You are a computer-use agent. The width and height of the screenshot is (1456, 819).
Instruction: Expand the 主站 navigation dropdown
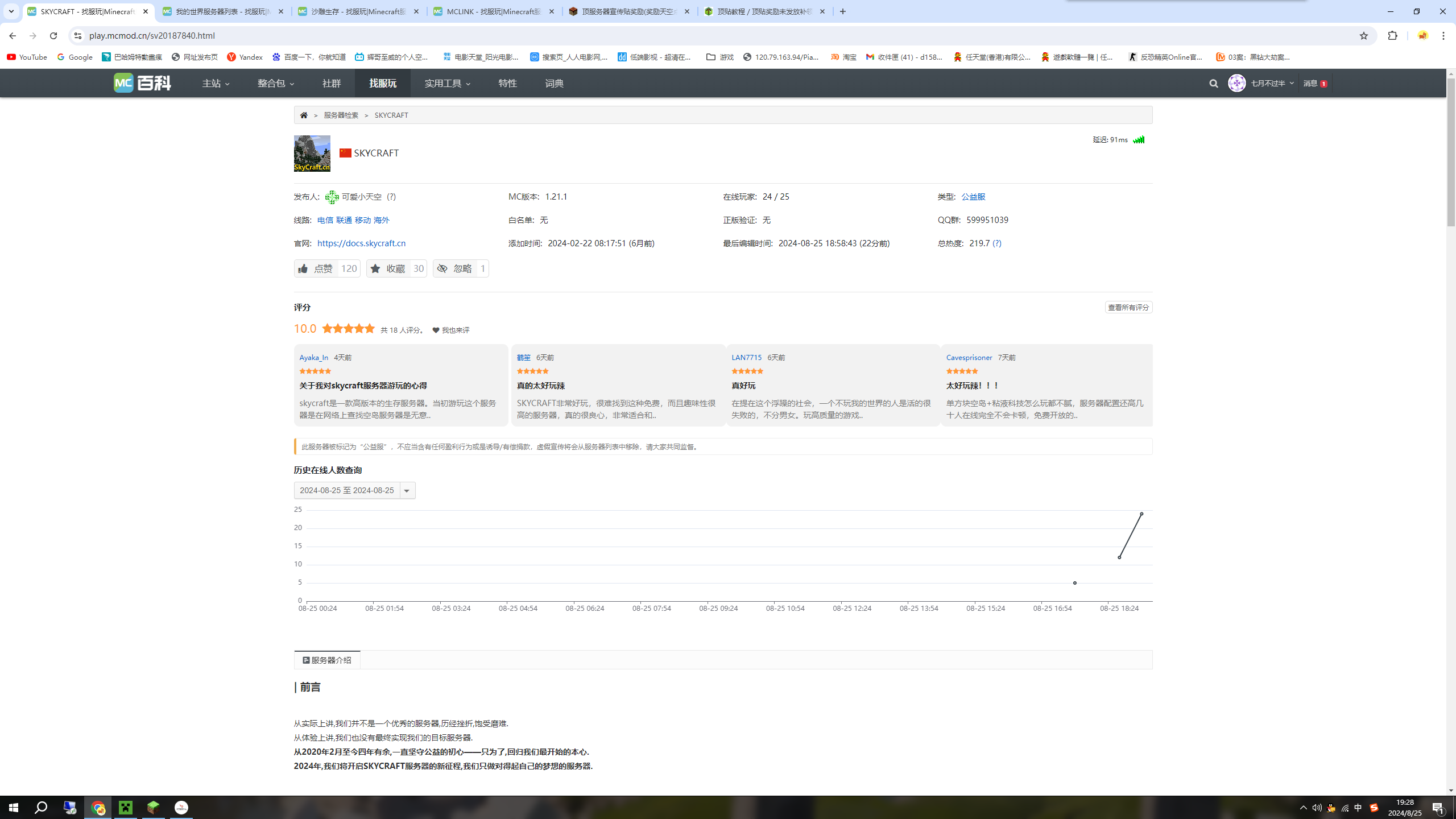(216, 83)
